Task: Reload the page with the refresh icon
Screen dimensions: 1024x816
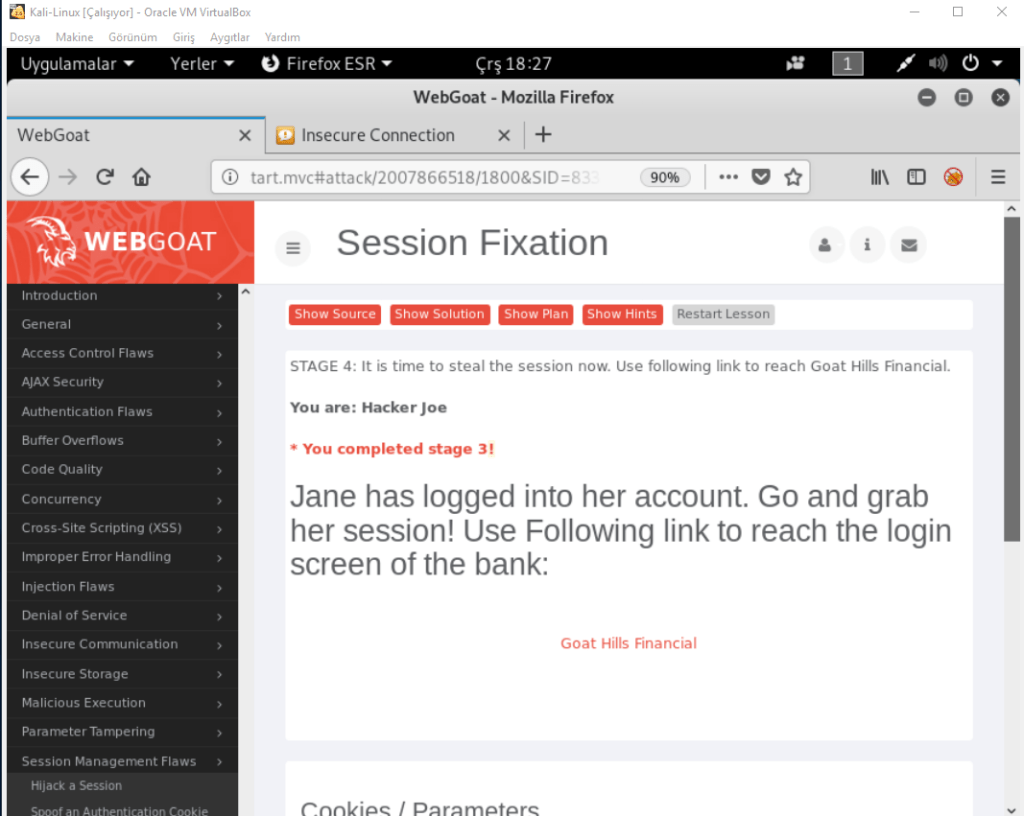Action: [104, 177]
